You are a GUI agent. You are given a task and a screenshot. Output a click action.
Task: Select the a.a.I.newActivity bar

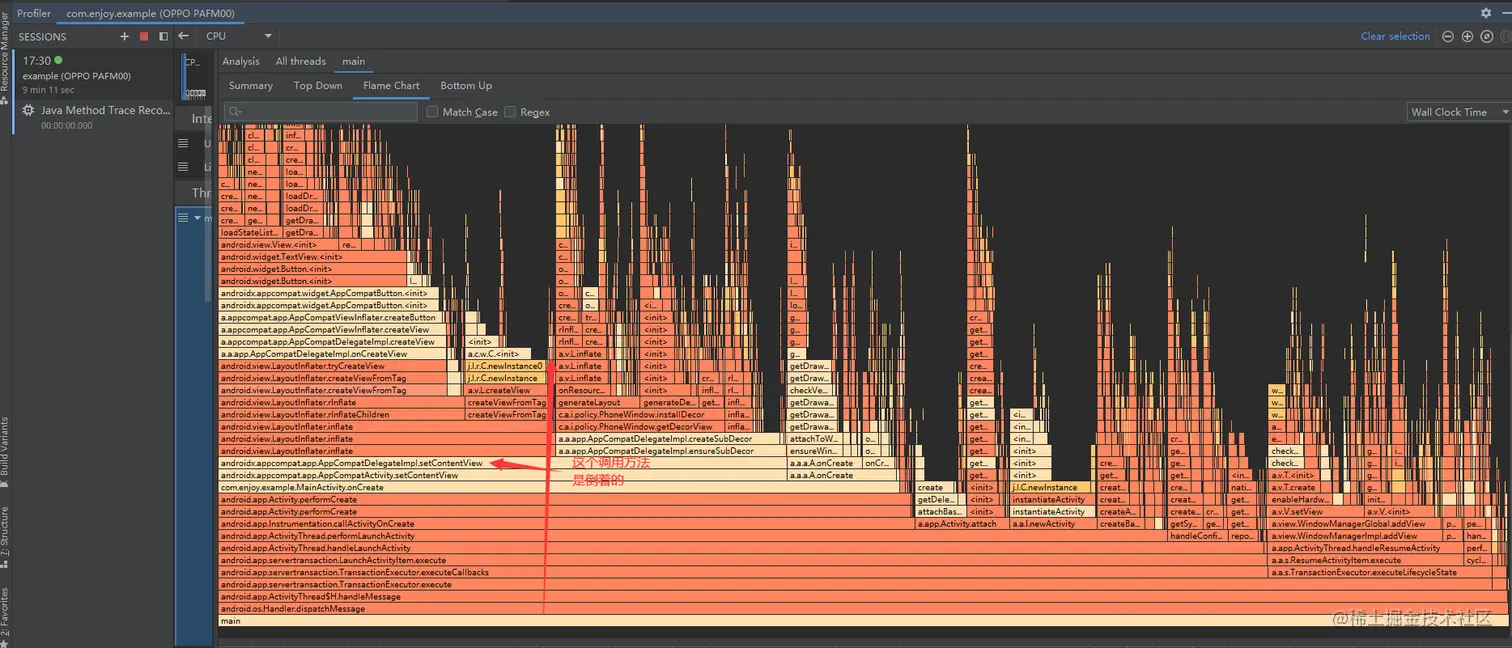1052,524
